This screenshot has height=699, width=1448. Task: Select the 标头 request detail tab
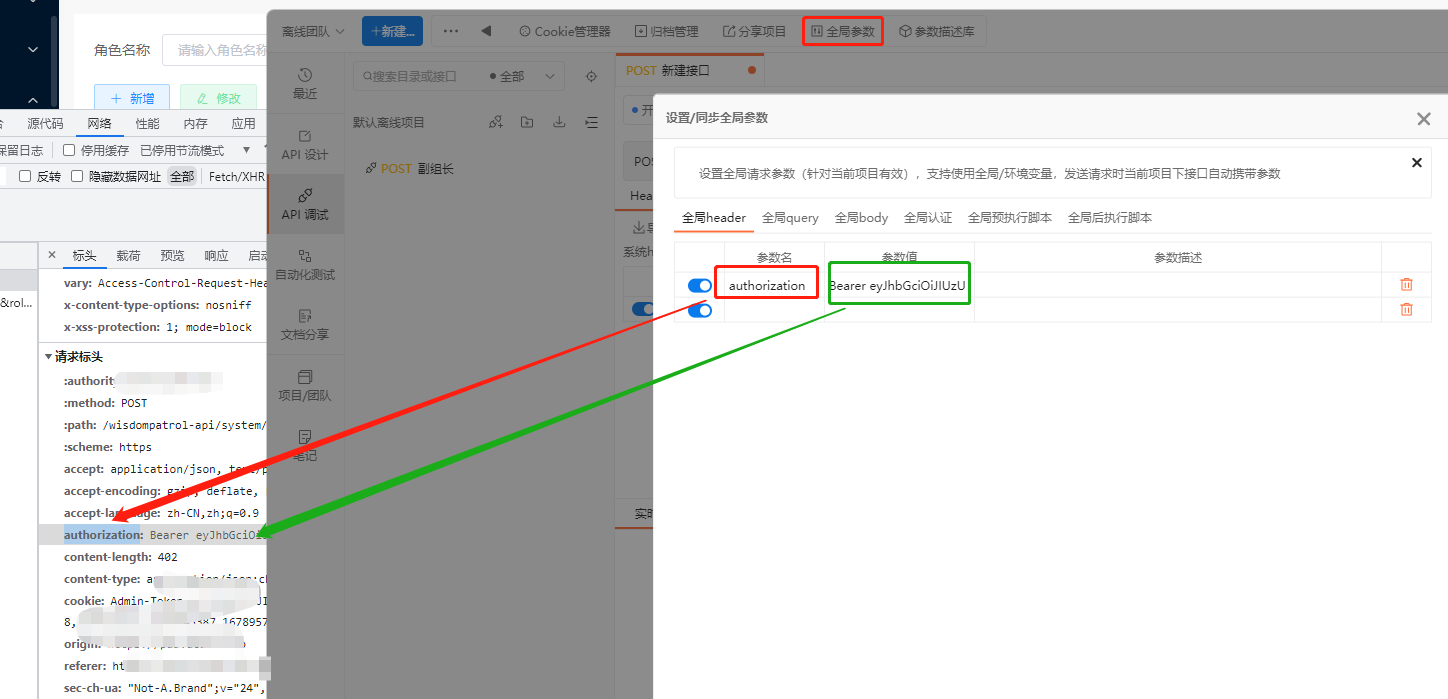[85, 255]
